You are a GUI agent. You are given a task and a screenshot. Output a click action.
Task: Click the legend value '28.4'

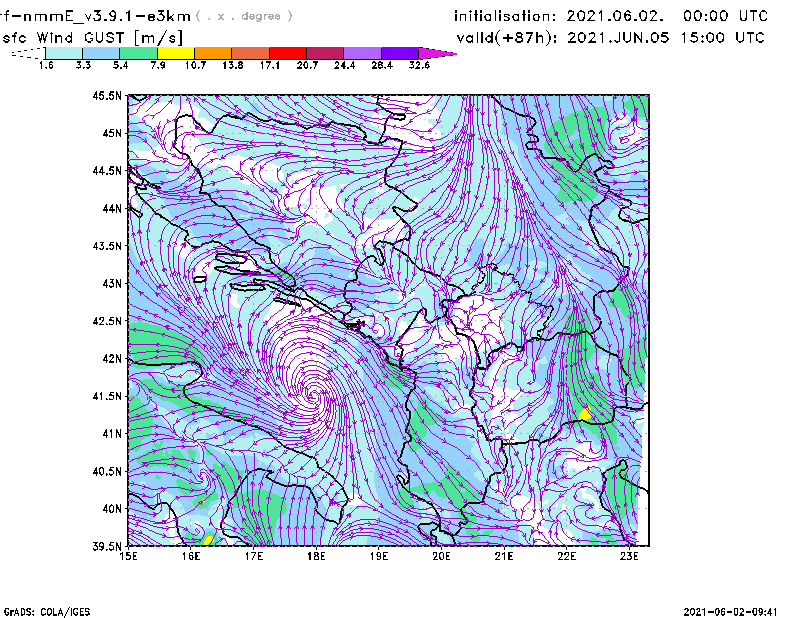point(382,65)
